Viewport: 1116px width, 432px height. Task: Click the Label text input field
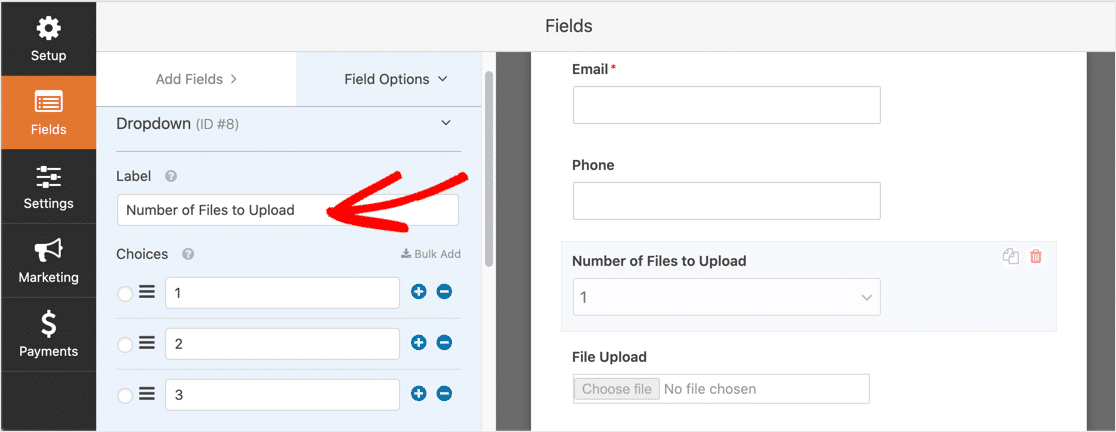(x=288, y=211)
